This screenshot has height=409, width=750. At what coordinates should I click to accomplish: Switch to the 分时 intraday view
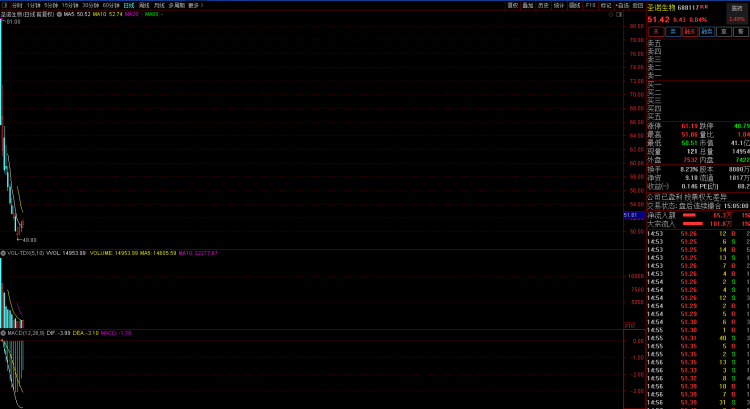point(17,5)
